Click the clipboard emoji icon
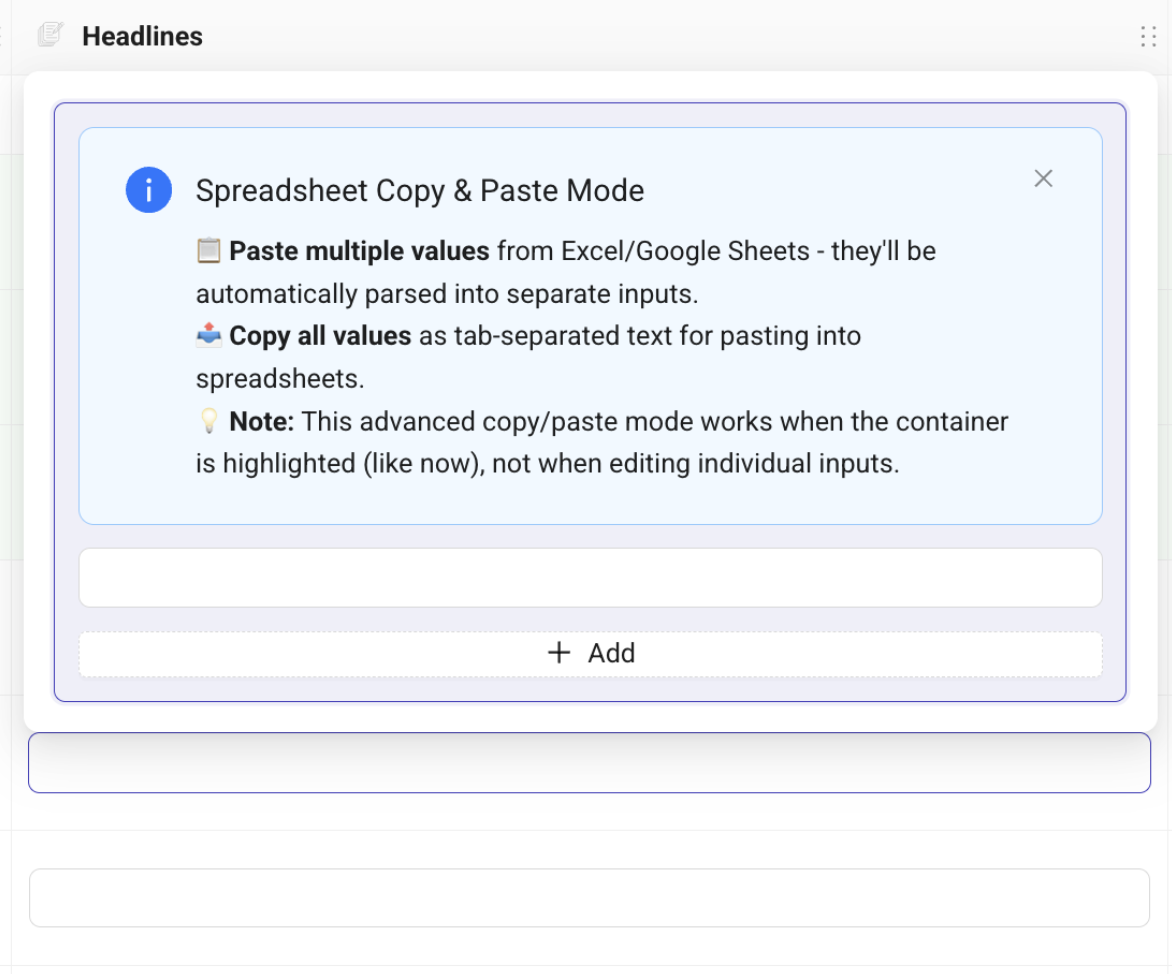The image size is (1172, 974). pos(208,251)
